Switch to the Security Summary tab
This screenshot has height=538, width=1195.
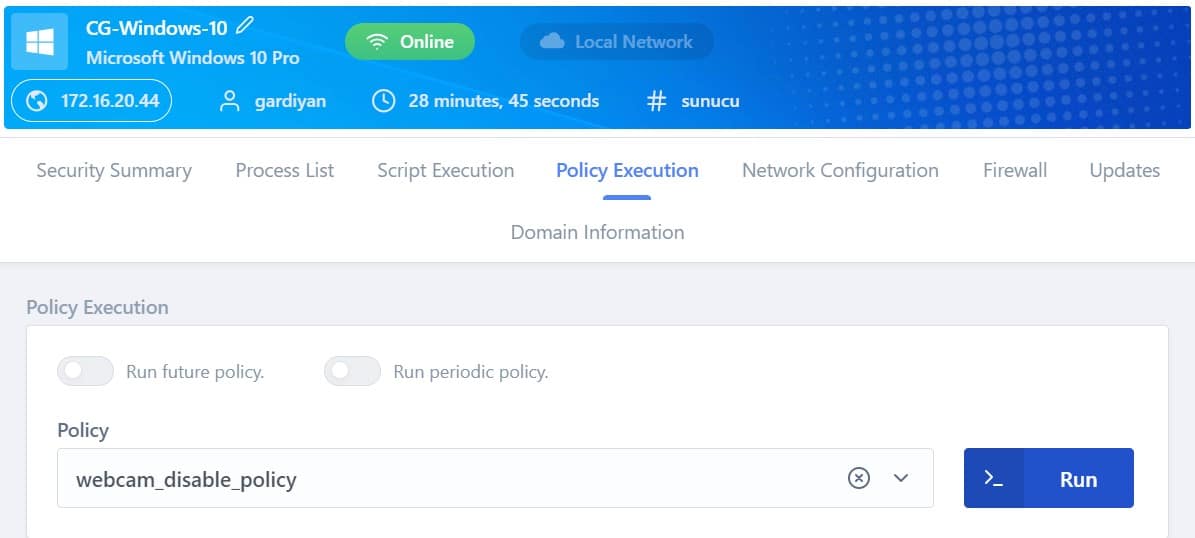click(x=114, y=171)
